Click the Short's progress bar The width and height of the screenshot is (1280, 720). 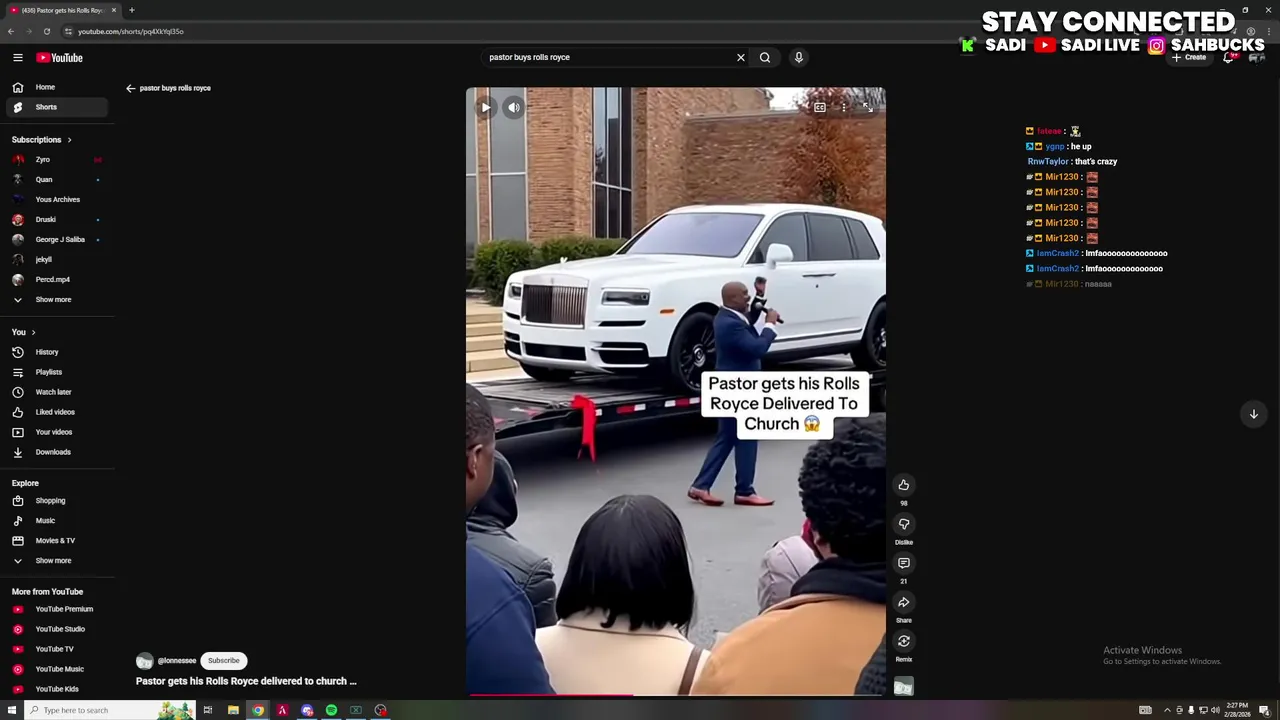tap(676, 694)
